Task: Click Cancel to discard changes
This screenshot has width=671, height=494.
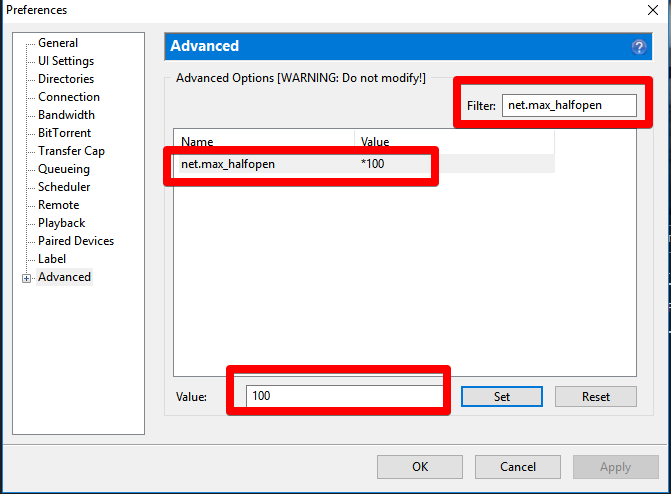Action: pyautogui.click(x=518, y=467)
